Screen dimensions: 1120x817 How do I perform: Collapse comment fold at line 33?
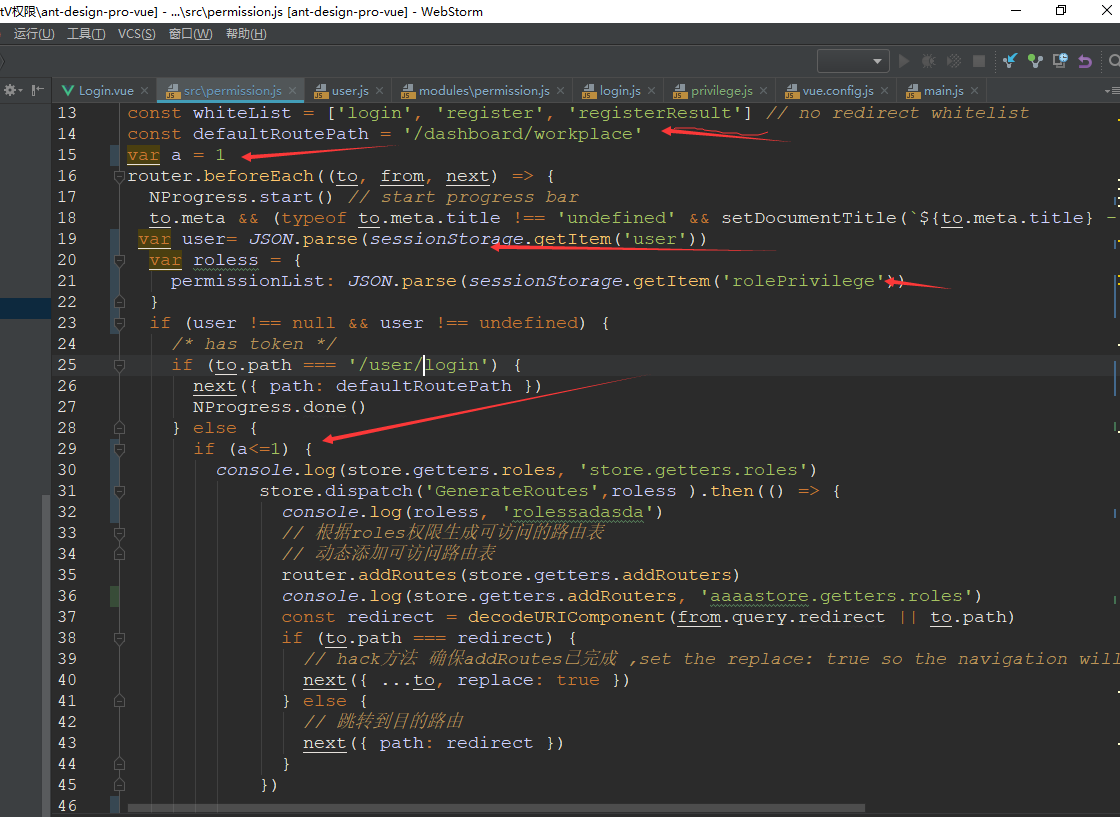coord(119,533)
